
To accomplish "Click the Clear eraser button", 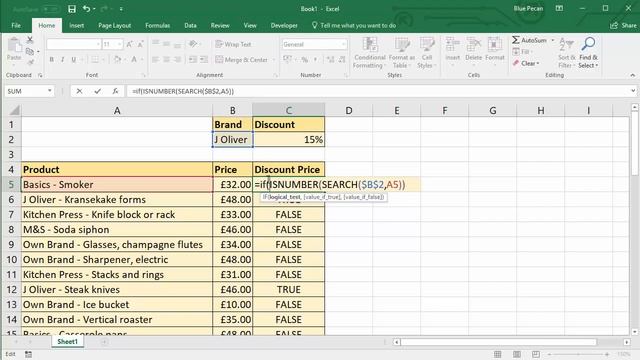I will (x=526, y=63).
